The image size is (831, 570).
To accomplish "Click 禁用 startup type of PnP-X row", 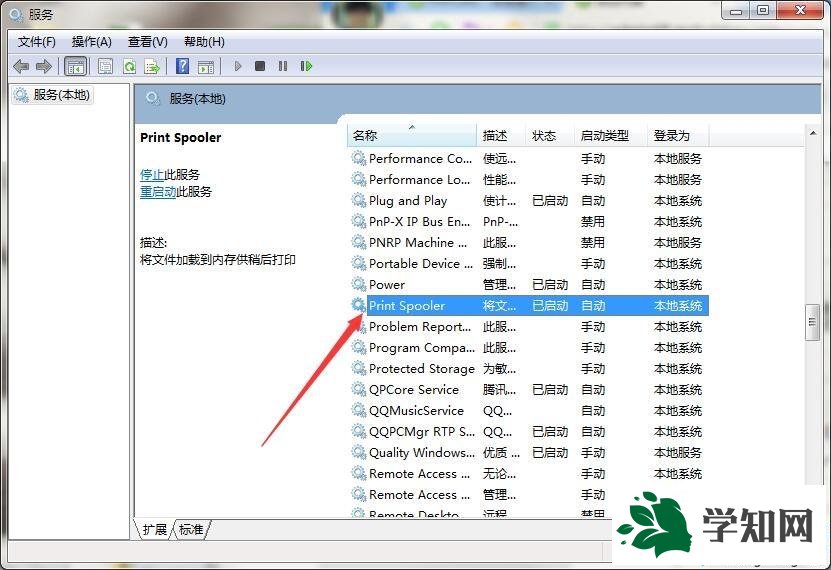I will 593,221.
